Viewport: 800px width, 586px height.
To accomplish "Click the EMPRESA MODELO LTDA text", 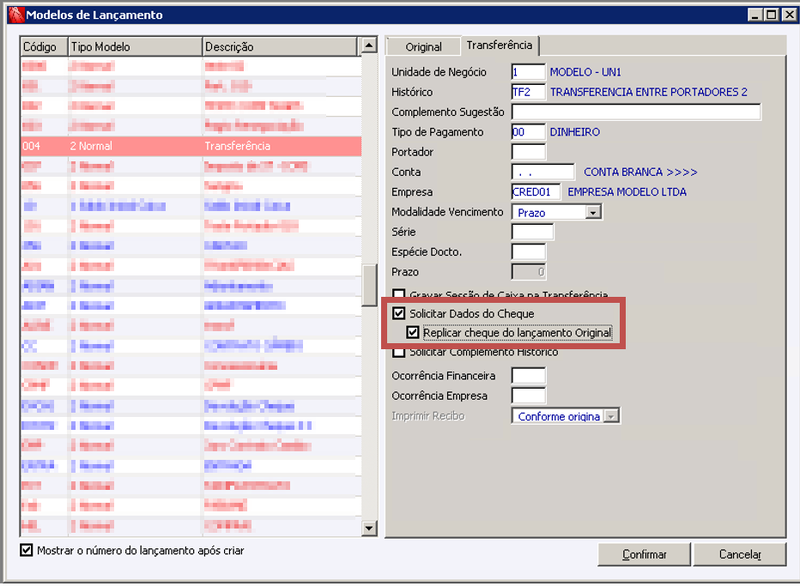I will coord(627,192).
